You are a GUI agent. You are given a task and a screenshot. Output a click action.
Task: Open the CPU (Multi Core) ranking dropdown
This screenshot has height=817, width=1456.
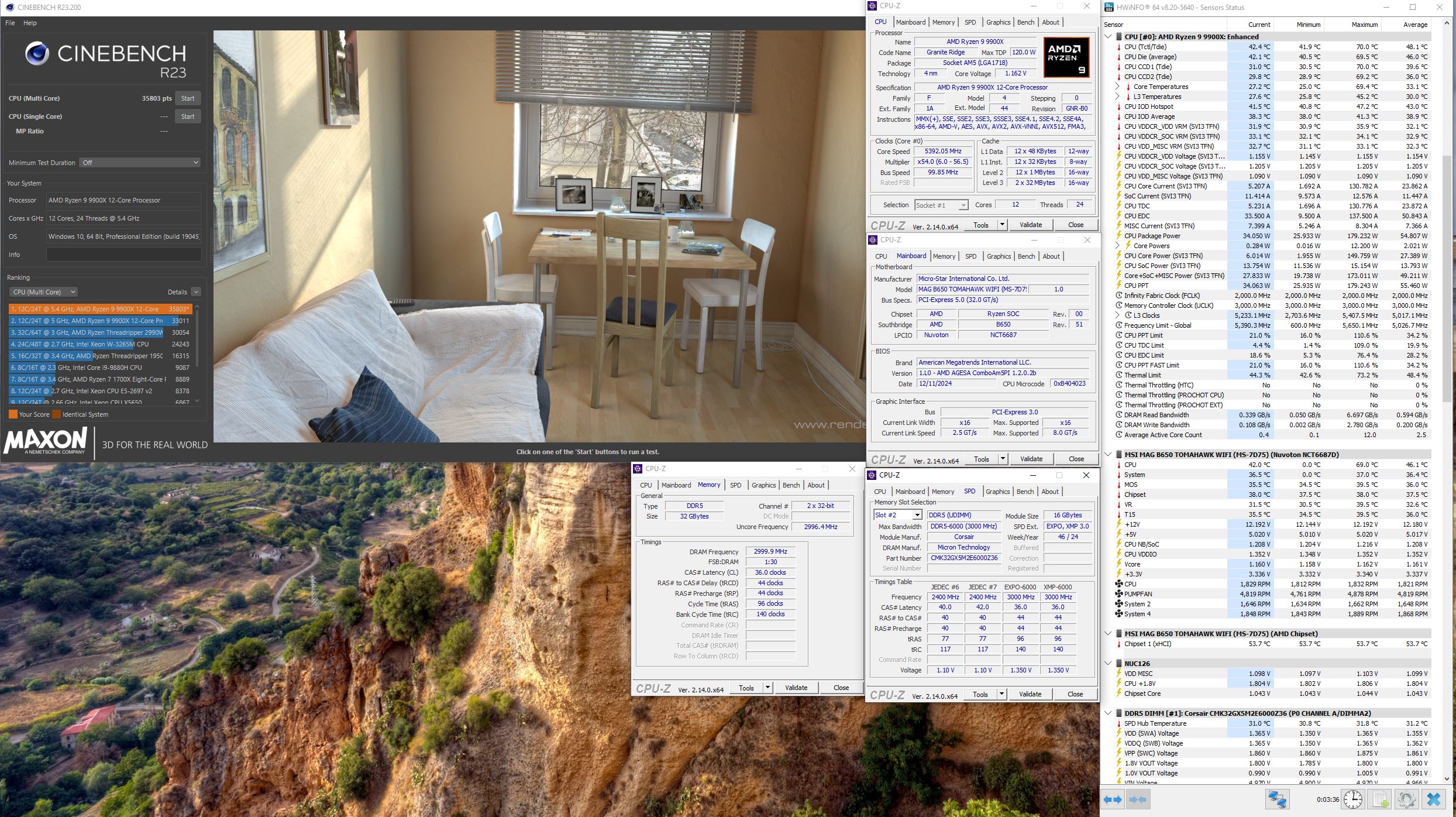(x=43, y=292)
